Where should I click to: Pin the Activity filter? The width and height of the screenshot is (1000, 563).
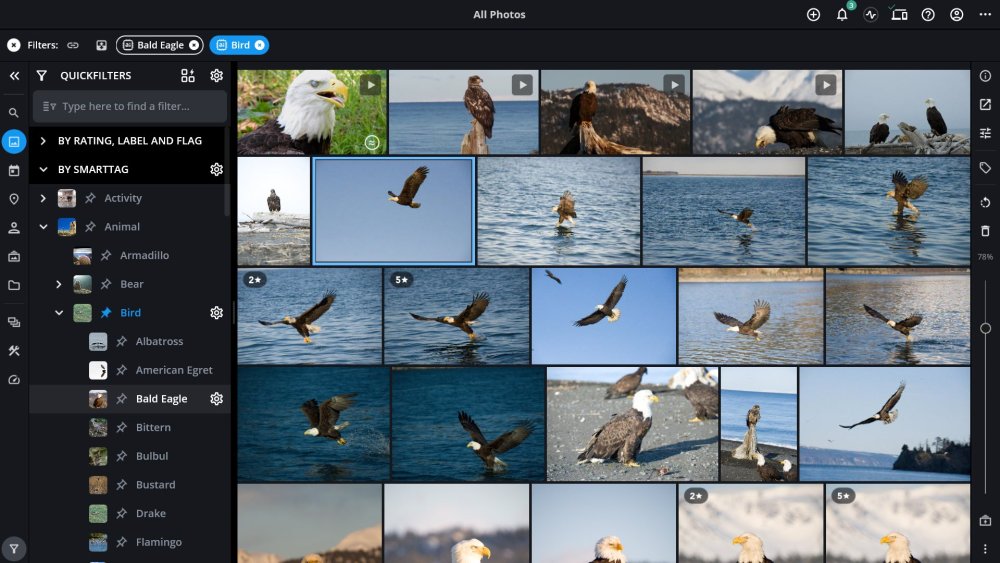point(91,198)
